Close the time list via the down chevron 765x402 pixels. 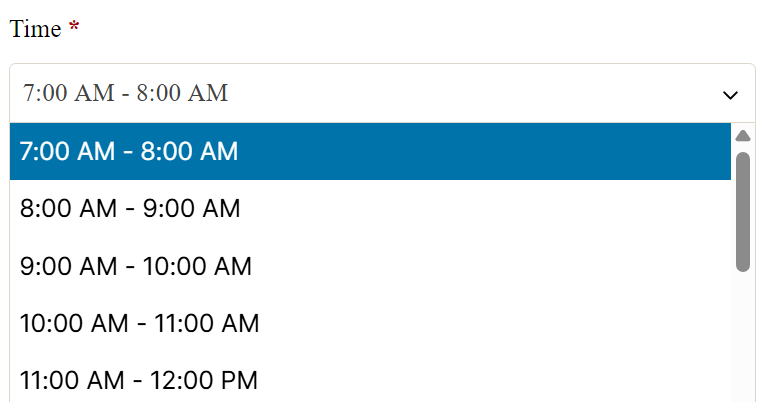click(x=730, y=94)
